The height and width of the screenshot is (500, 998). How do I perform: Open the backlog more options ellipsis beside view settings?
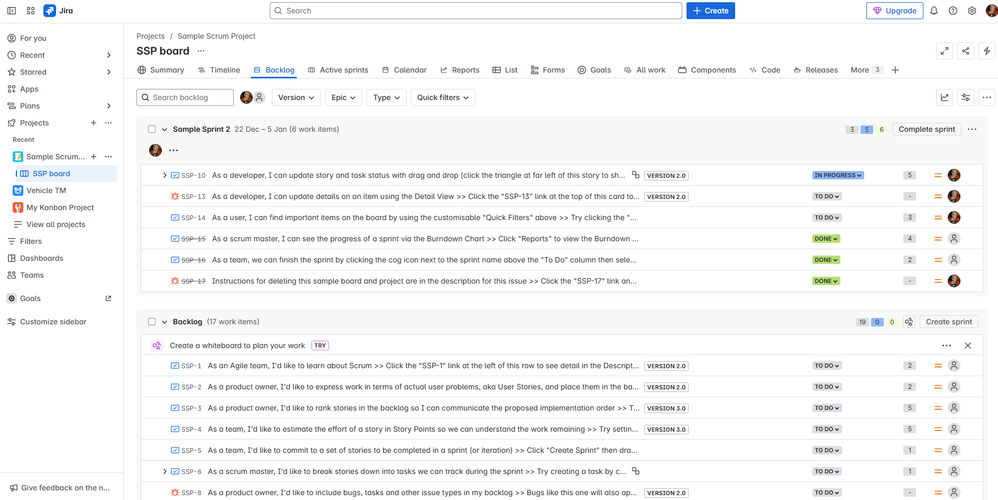pos(987,97)
